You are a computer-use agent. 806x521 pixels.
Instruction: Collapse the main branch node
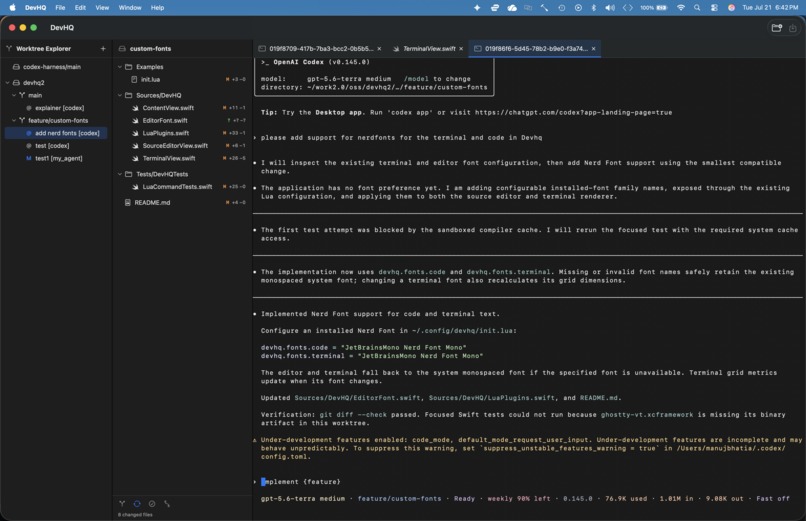(x=14, y=95)
